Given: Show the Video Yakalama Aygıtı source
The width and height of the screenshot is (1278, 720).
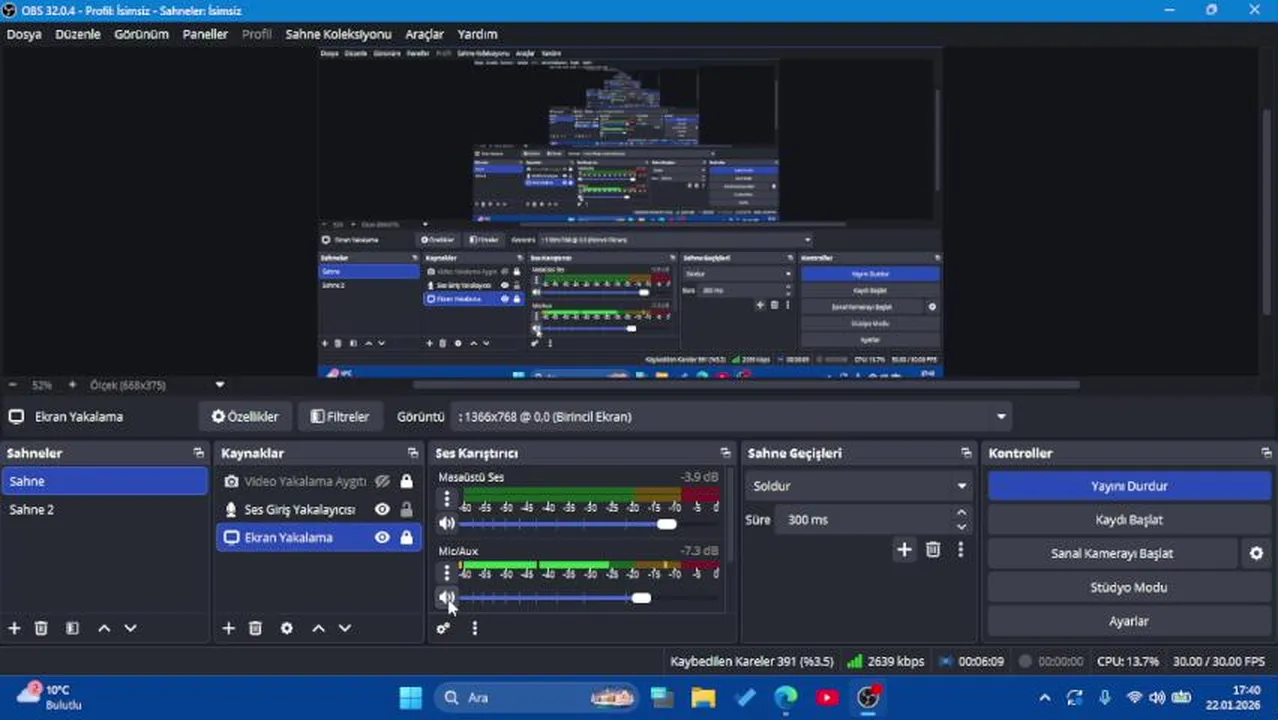Looking at the screenshot, I should [382, 481].
